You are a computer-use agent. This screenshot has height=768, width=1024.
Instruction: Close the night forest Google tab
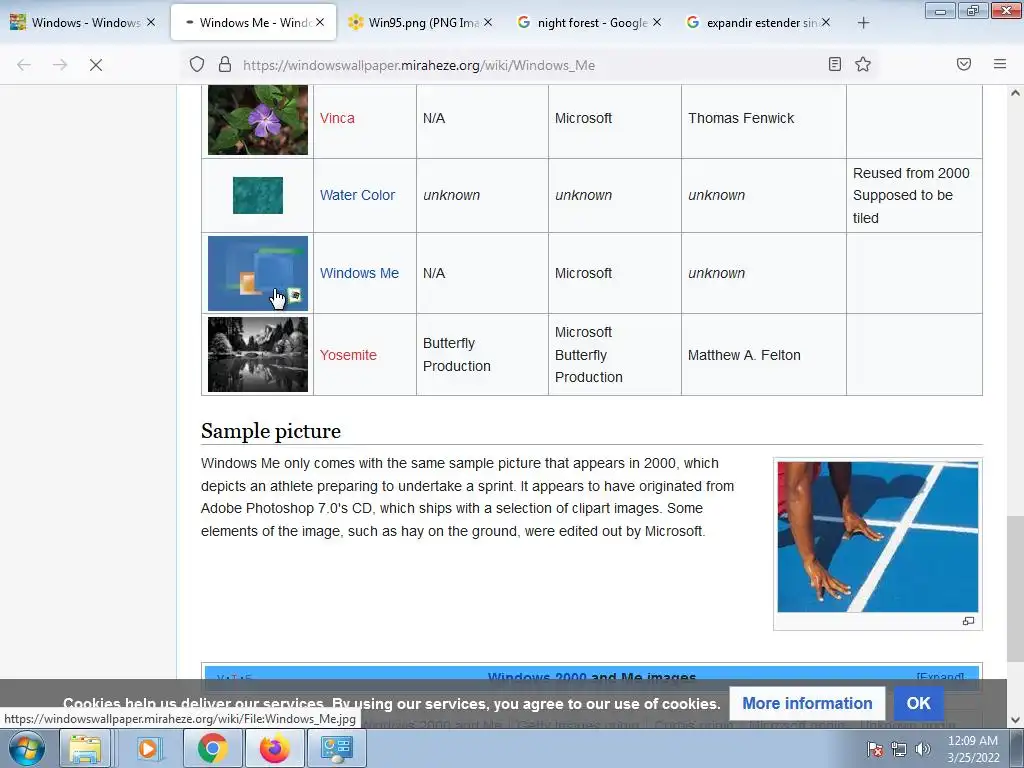(657, 22)
